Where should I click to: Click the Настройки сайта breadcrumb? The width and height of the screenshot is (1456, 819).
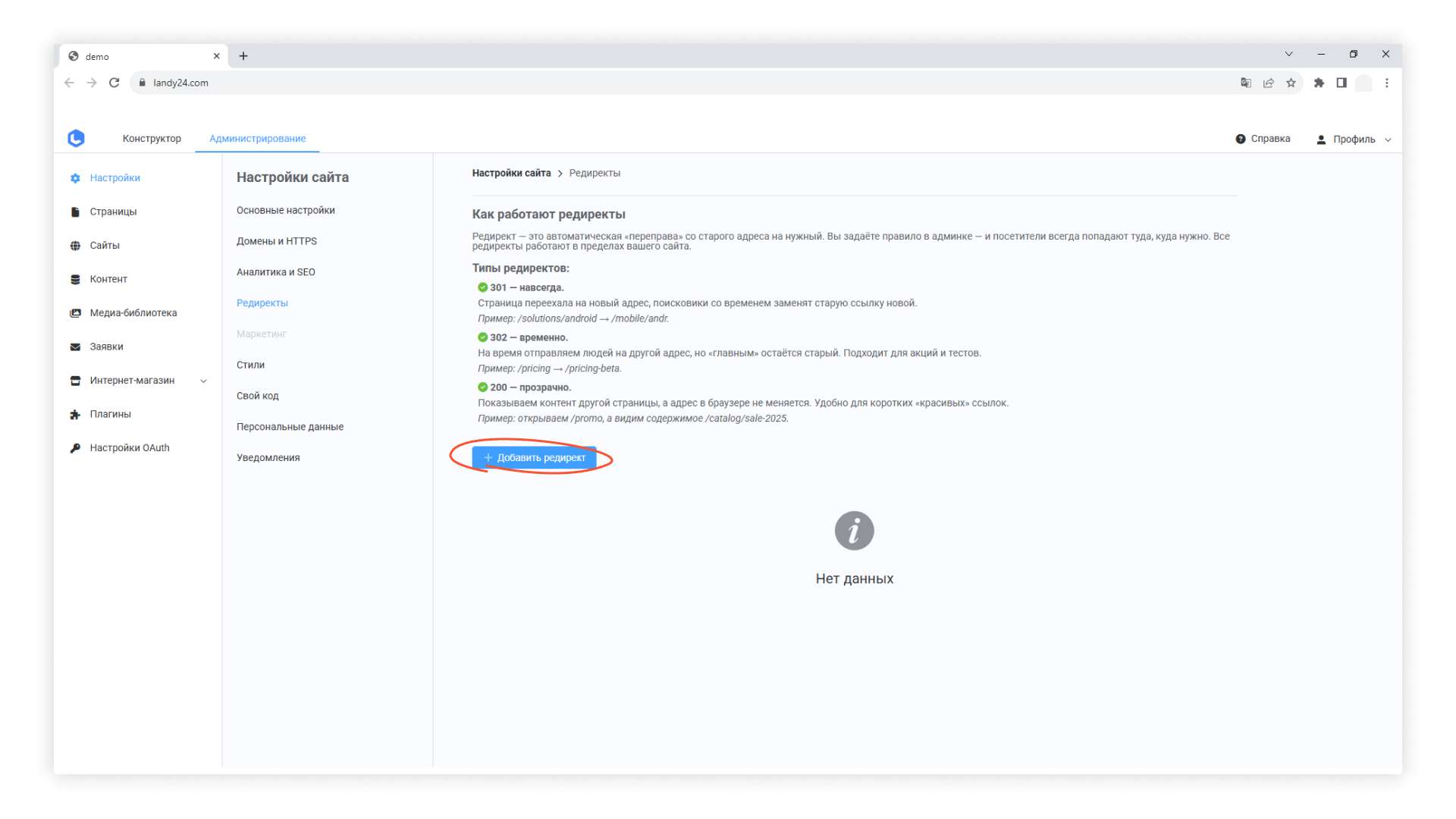coord(511,173)
